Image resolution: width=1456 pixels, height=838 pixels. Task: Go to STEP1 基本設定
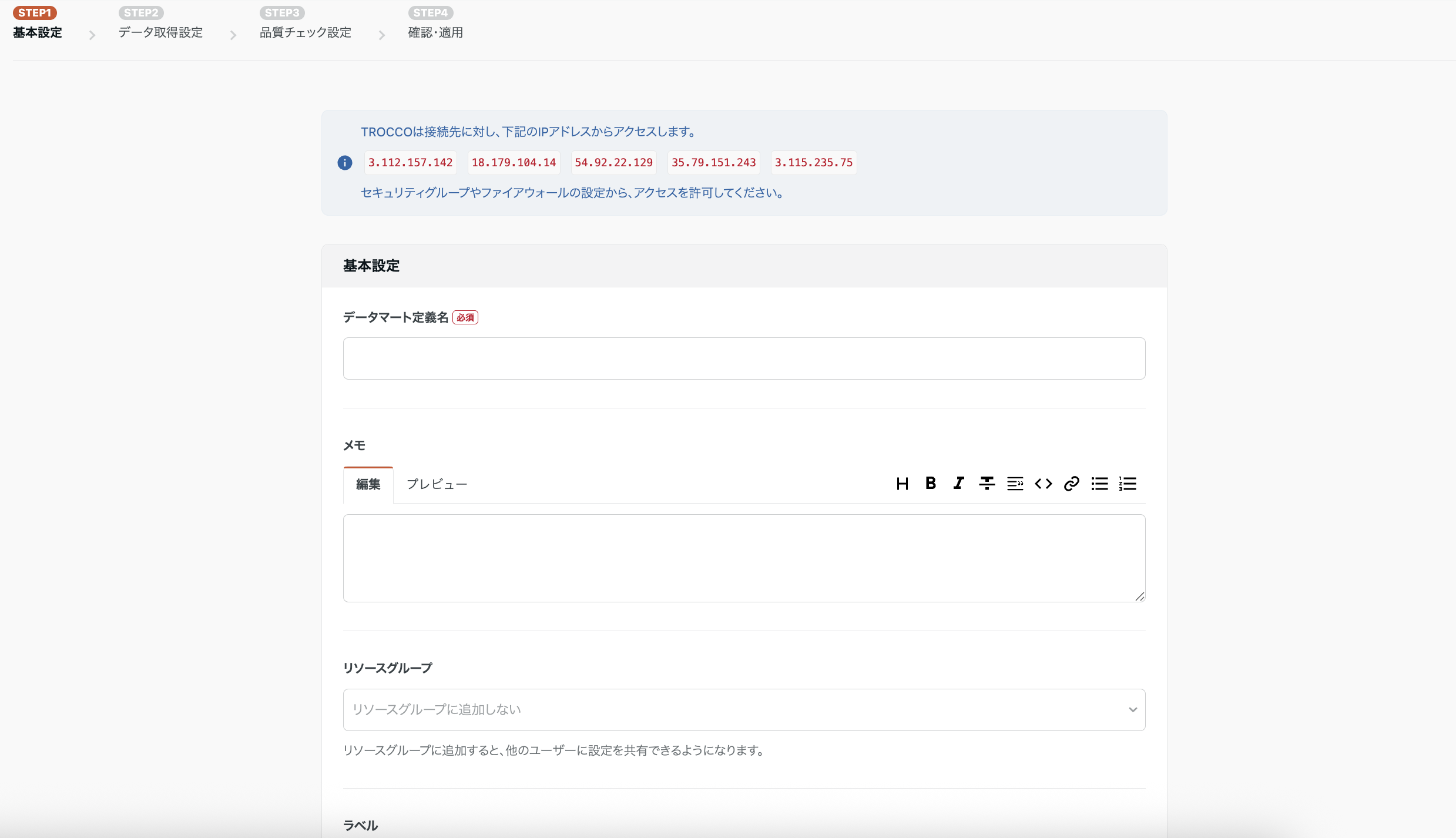38,24
